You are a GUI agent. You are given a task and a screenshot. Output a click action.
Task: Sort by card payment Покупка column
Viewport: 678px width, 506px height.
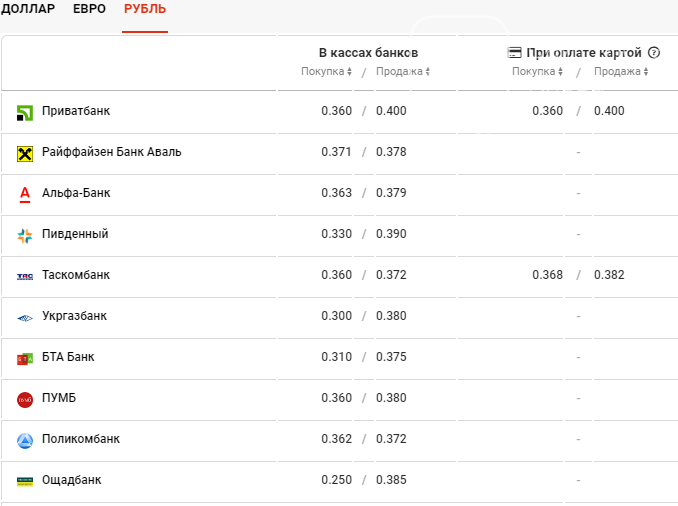click(538, 72)
